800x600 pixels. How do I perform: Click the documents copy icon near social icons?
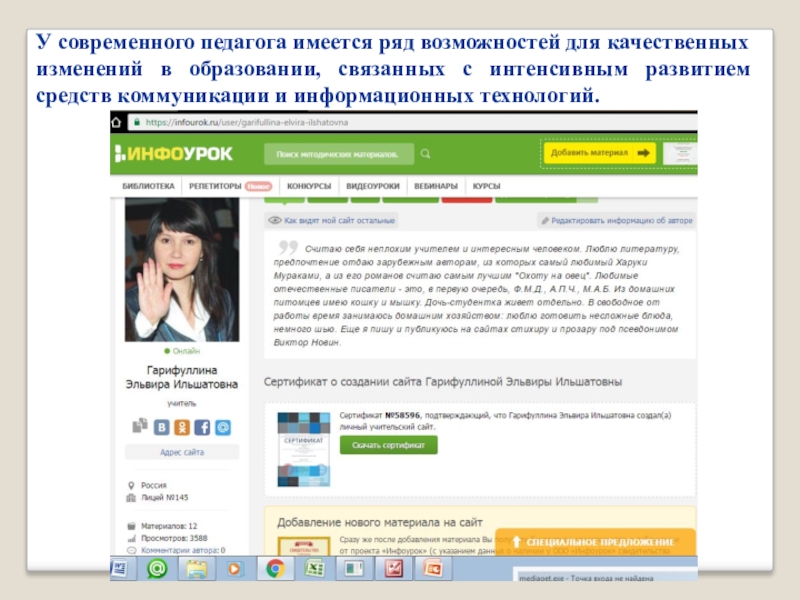[140, 426]
